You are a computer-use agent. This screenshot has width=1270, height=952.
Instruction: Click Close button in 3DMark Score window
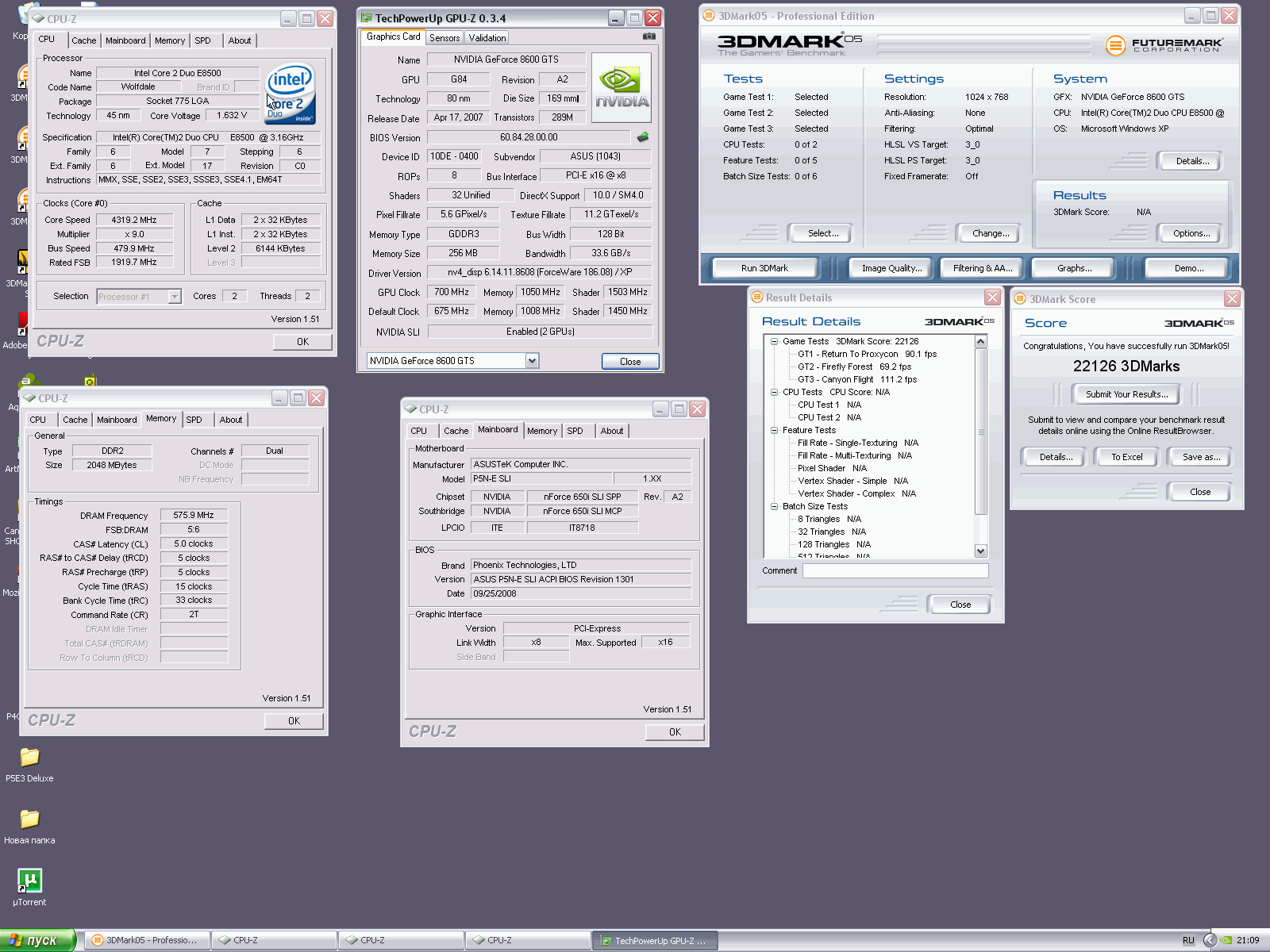coord(1200,492)
